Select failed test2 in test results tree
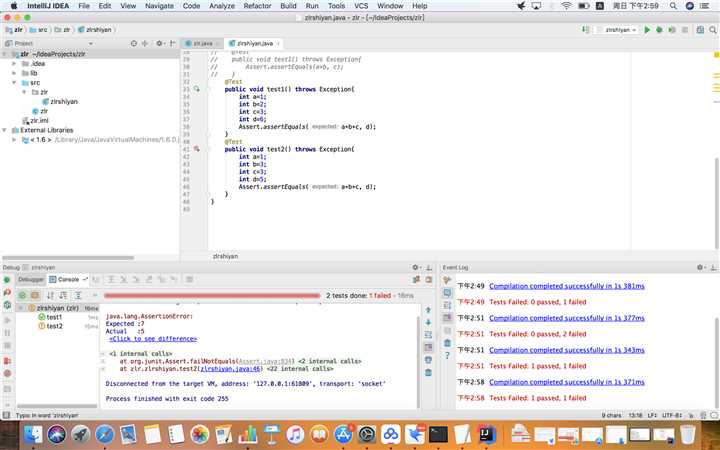This screenshot has height=450, width=720. click(53, 326)
